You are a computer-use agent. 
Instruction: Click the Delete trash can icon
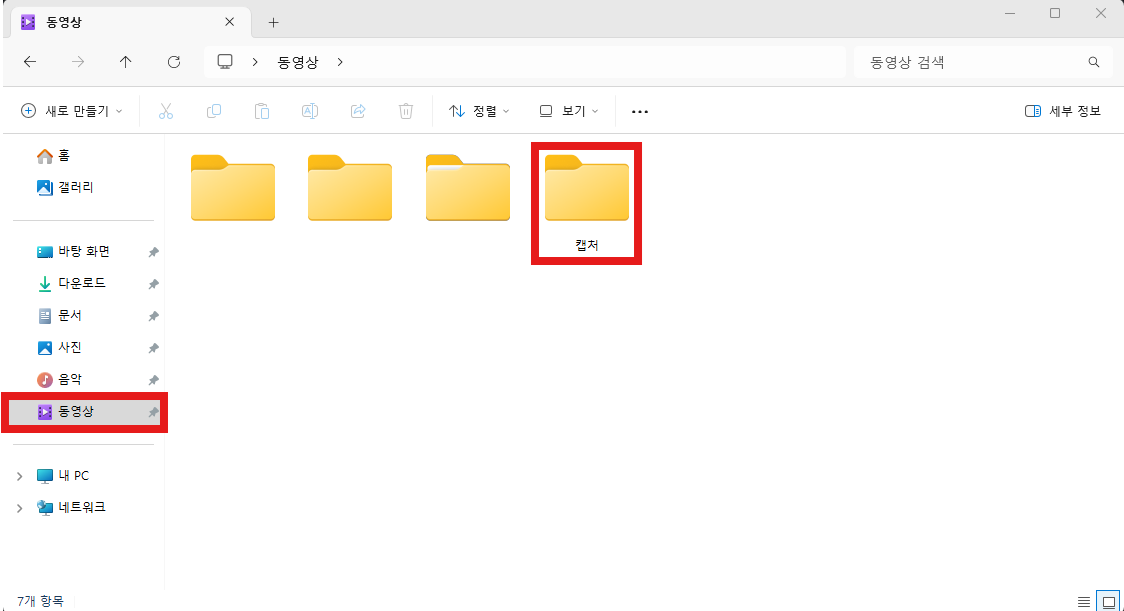(406, 111)
